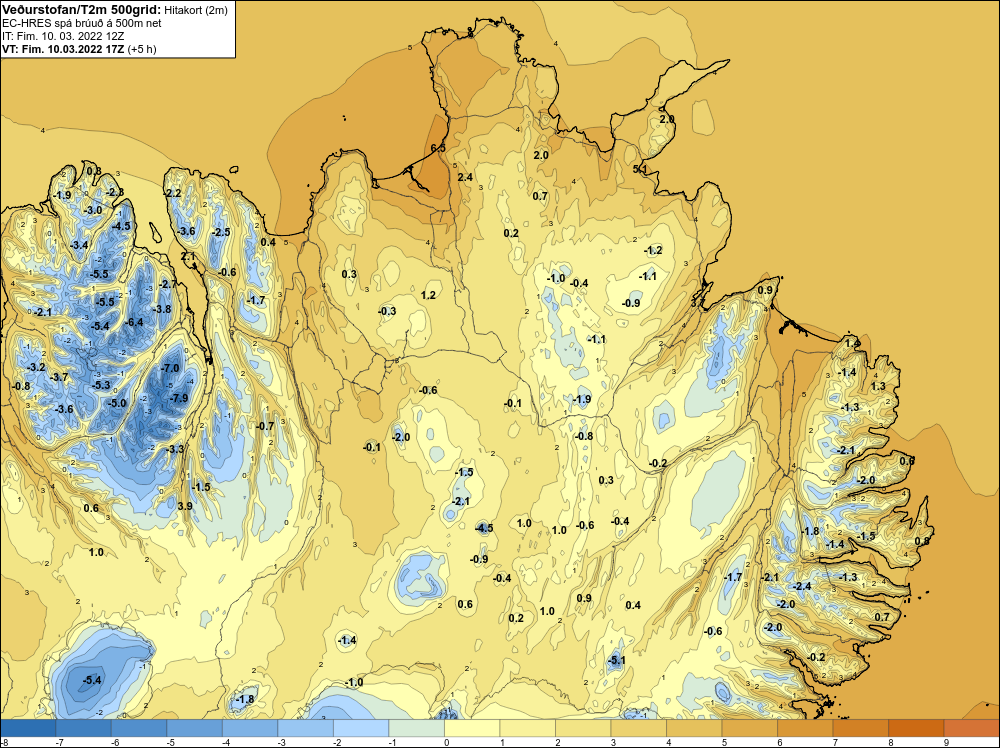This screenshot has width=1000, height=748.
Task: Pick the 8 to 9 dark orange legend swatch
Action: pos(916,728)
